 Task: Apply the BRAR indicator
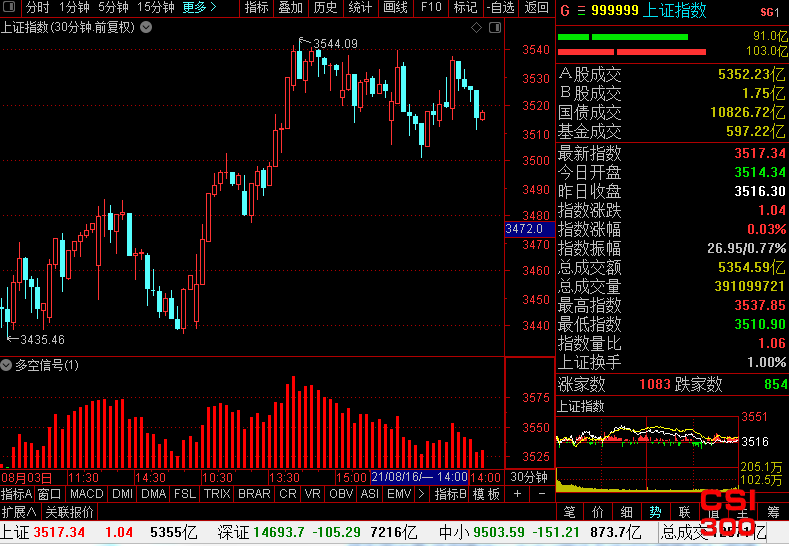[x=254, y=494]
